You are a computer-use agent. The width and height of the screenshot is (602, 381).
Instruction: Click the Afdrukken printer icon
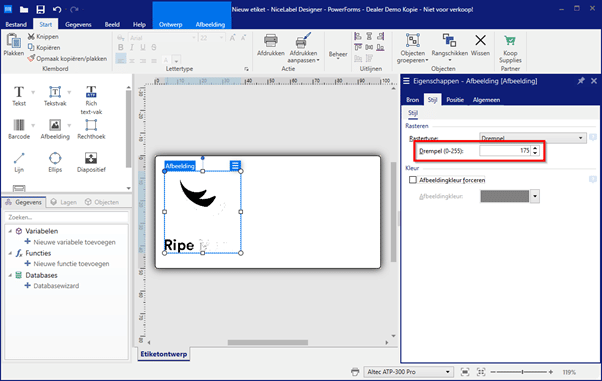tap(271, 41)
